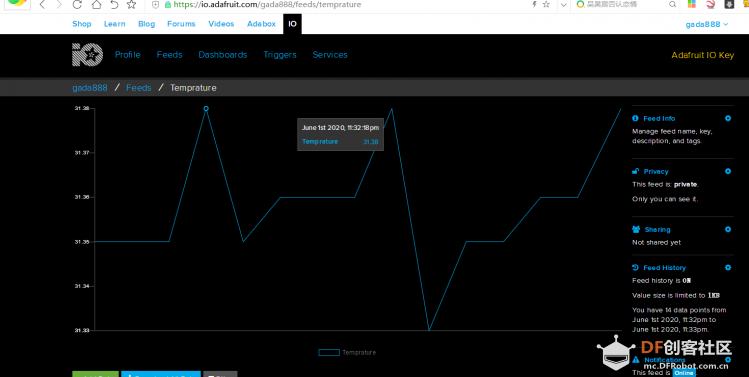Open Sharing settings gear
This screenshot has height=377, width=749.
click(728, 229)
